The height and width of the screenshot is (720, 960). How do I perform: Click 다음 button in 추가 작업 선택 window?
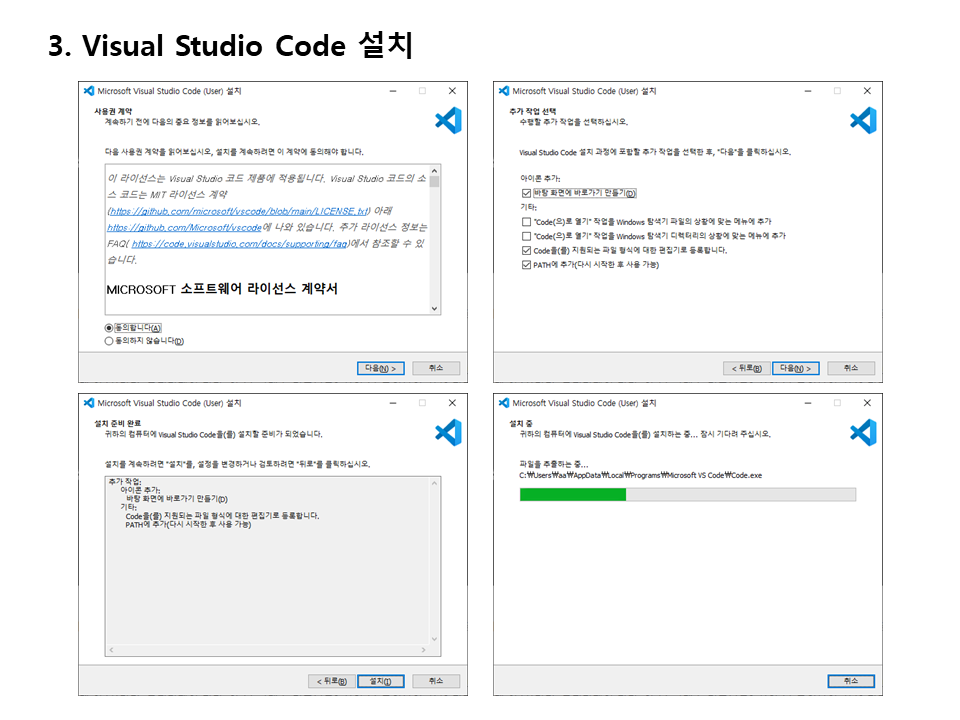pyautogui.click(x=796, y=368)
